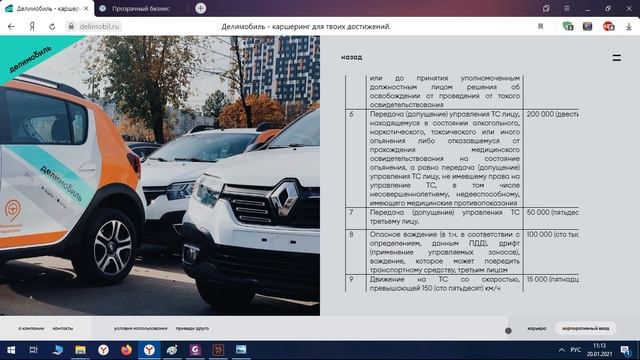Screen dimensions: 640x360
Task: Bookmark the page with the bookmark icon
Action: tap(540, 27)
